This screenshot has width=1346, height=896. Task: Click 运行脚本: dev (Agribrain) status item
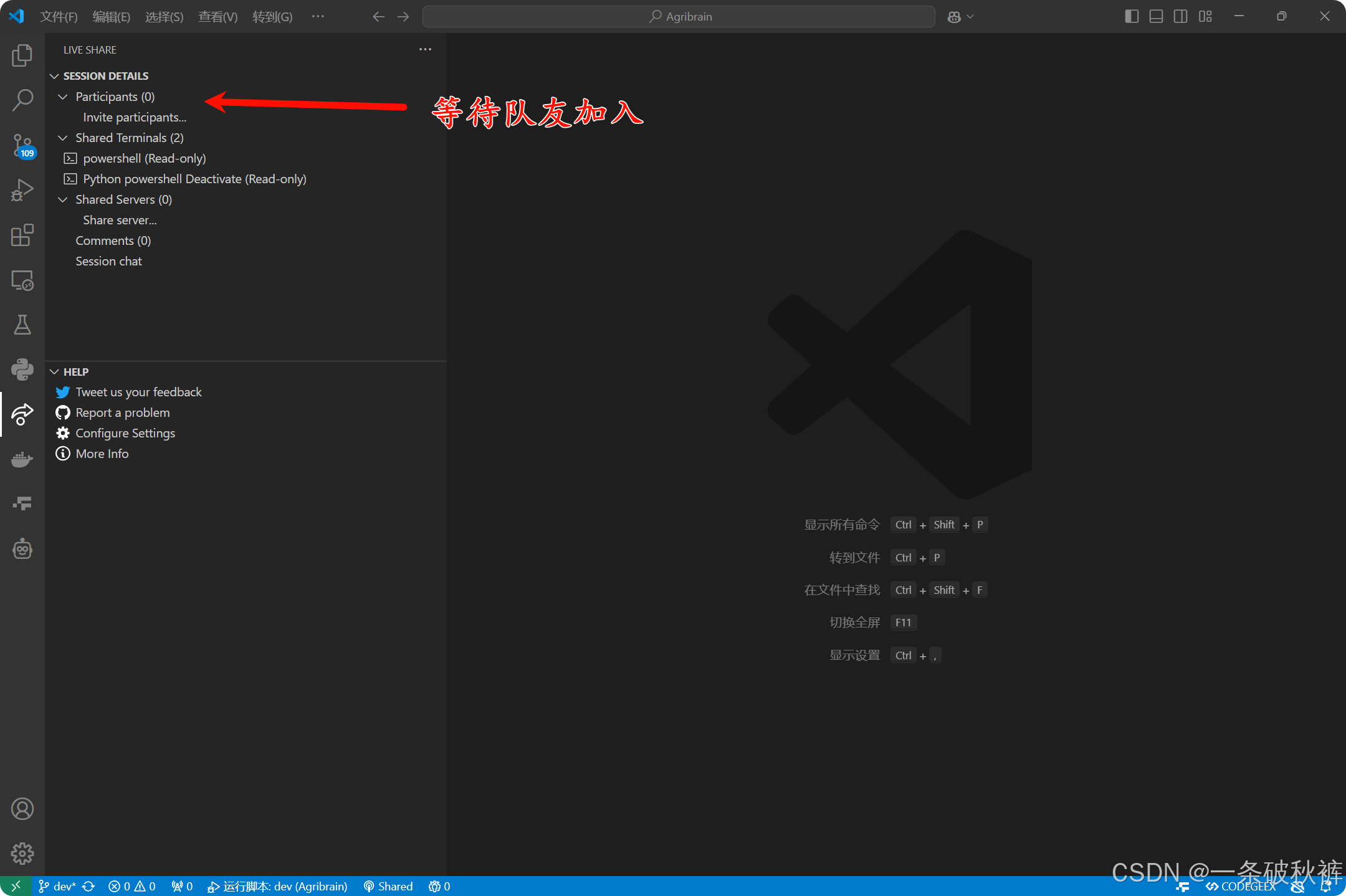tap(277, 886)
